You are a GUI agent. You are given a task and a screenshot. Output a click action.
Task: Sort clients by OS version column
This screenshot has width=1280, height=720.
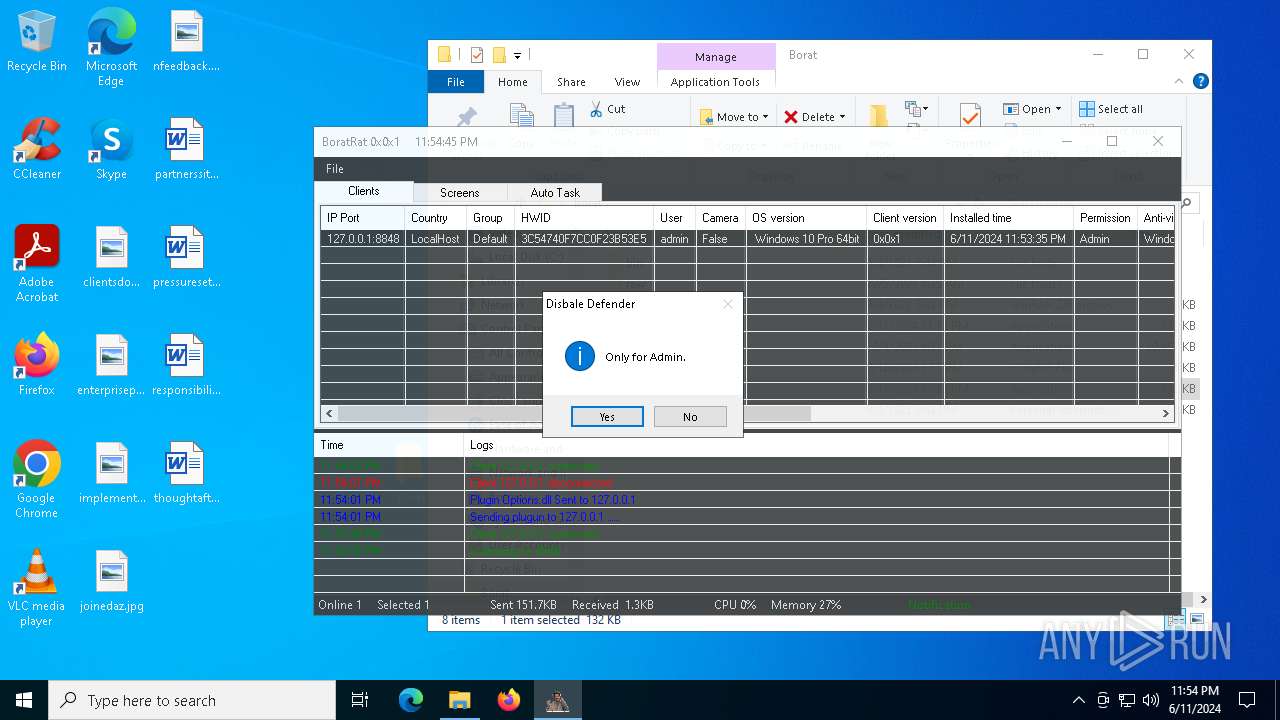806,218
